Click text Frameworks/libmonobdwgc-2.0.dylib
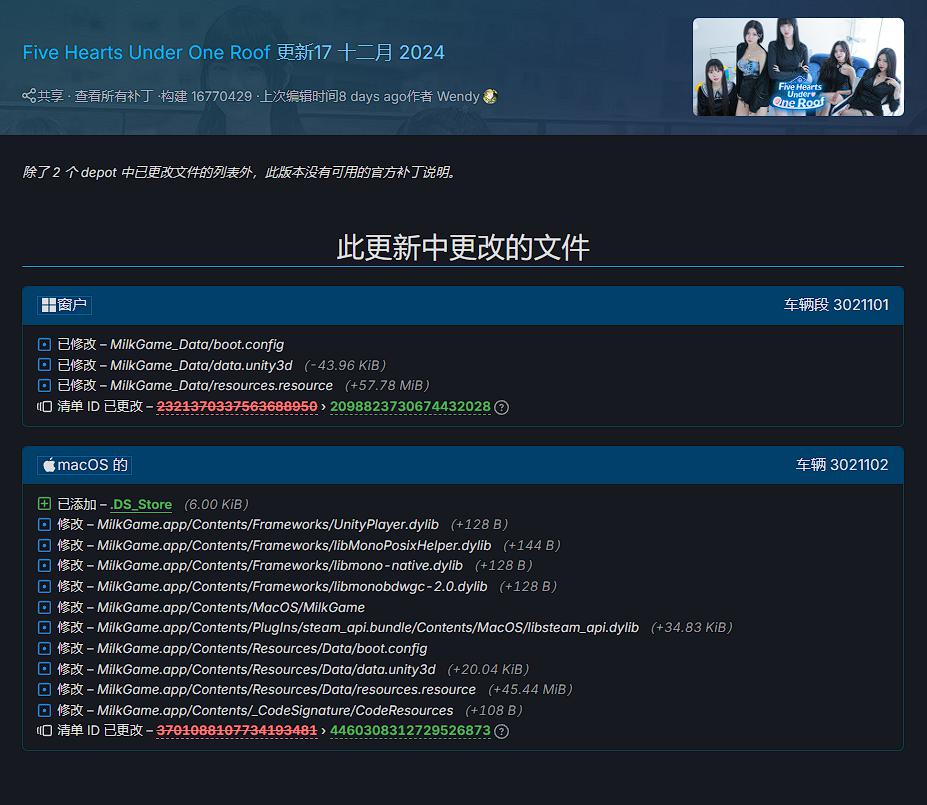The image size is (927, 805). coord(371,586)
